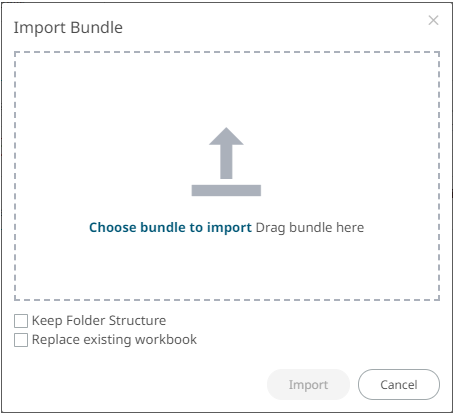The height and width of the screenshot is (415, 456).
Task: Close the Import Bundle dialog
Action: click(433, 20)
